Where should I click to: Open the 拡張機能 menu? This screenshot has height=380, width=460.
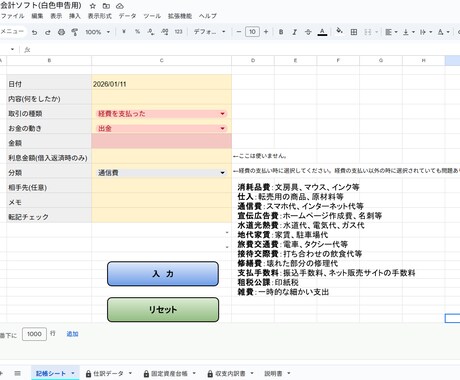tap(180, 16)
